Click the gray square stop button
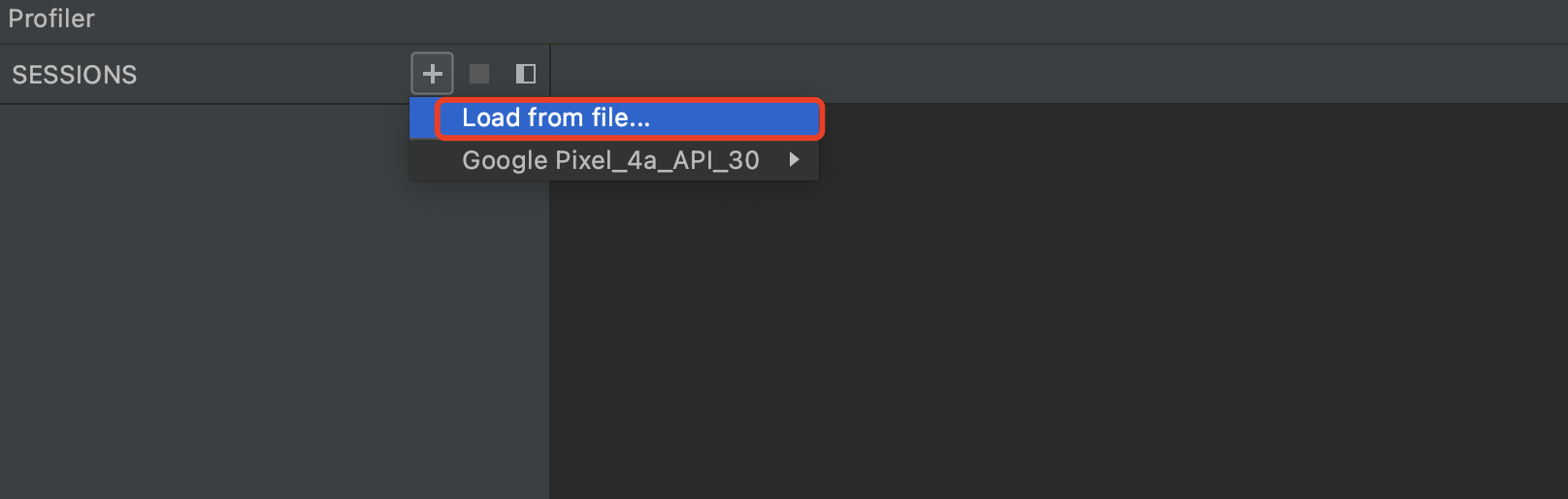 coord(479,74)
